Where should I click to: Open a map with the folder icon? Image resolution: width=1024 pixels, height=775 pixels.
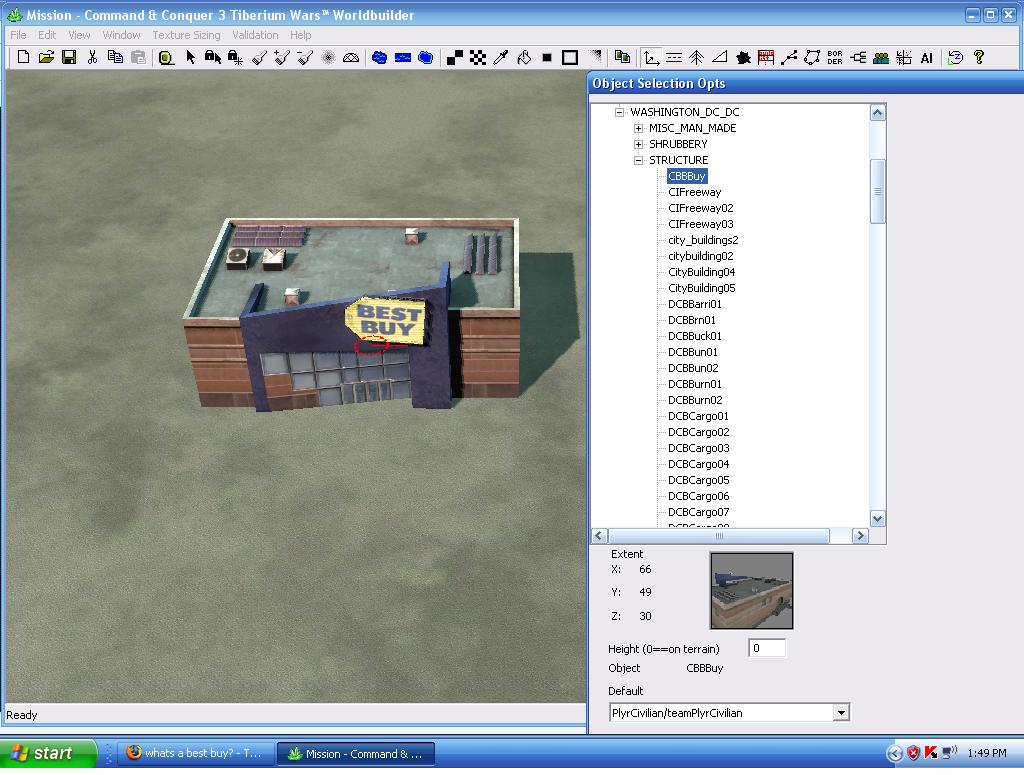tap(46, 57)
